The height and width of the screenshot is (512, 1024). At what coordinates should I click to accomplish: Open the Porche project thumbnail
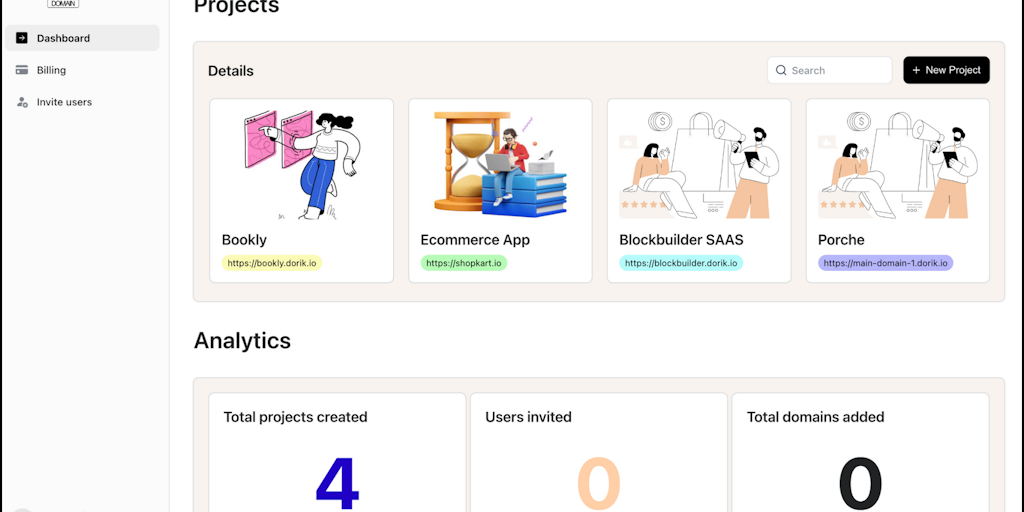click(897, 165)
